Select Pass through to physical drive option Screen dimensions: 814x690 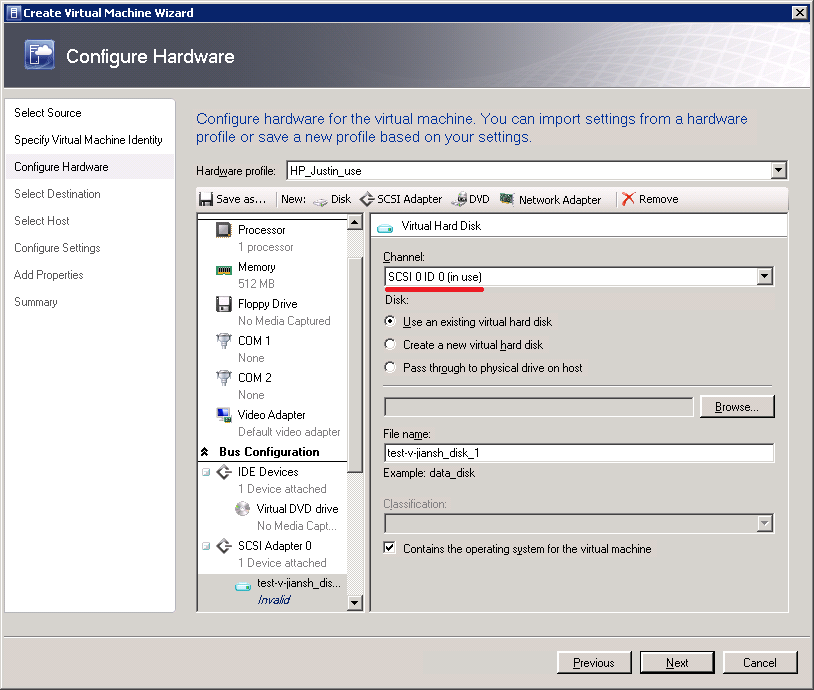[x=390, y=368]
